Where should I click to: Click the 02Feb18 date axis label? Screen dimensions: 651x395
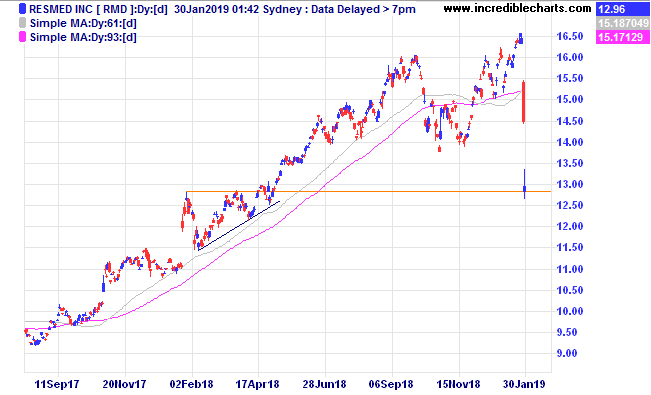coord(191,384)
